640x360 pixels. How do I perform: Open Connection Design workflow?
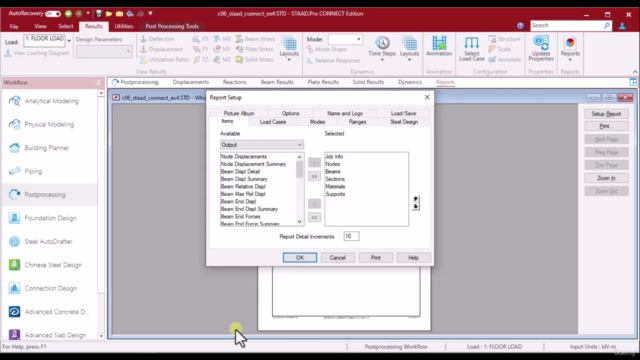coord(50,289)
